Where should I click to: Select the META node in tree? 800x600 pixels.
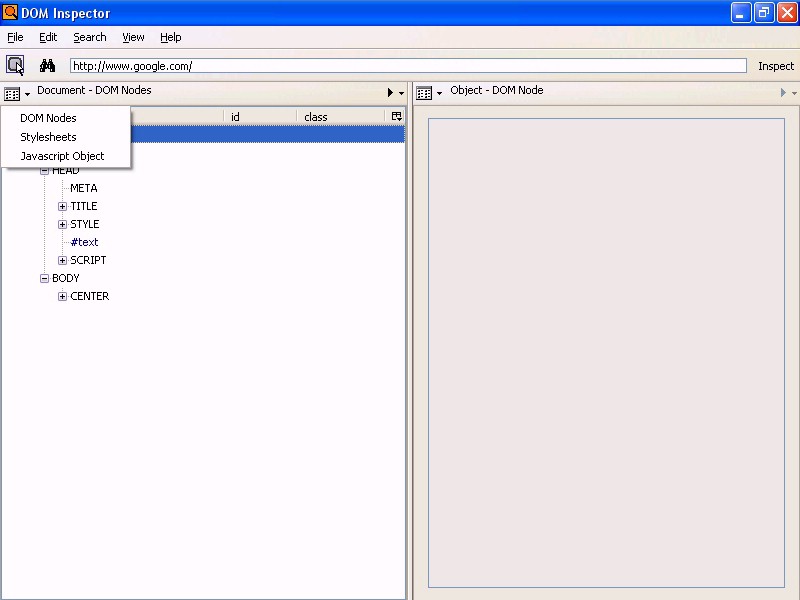point(84,188)
